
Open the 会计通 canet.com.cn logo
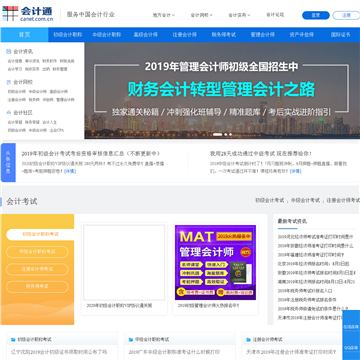(28, 13)
